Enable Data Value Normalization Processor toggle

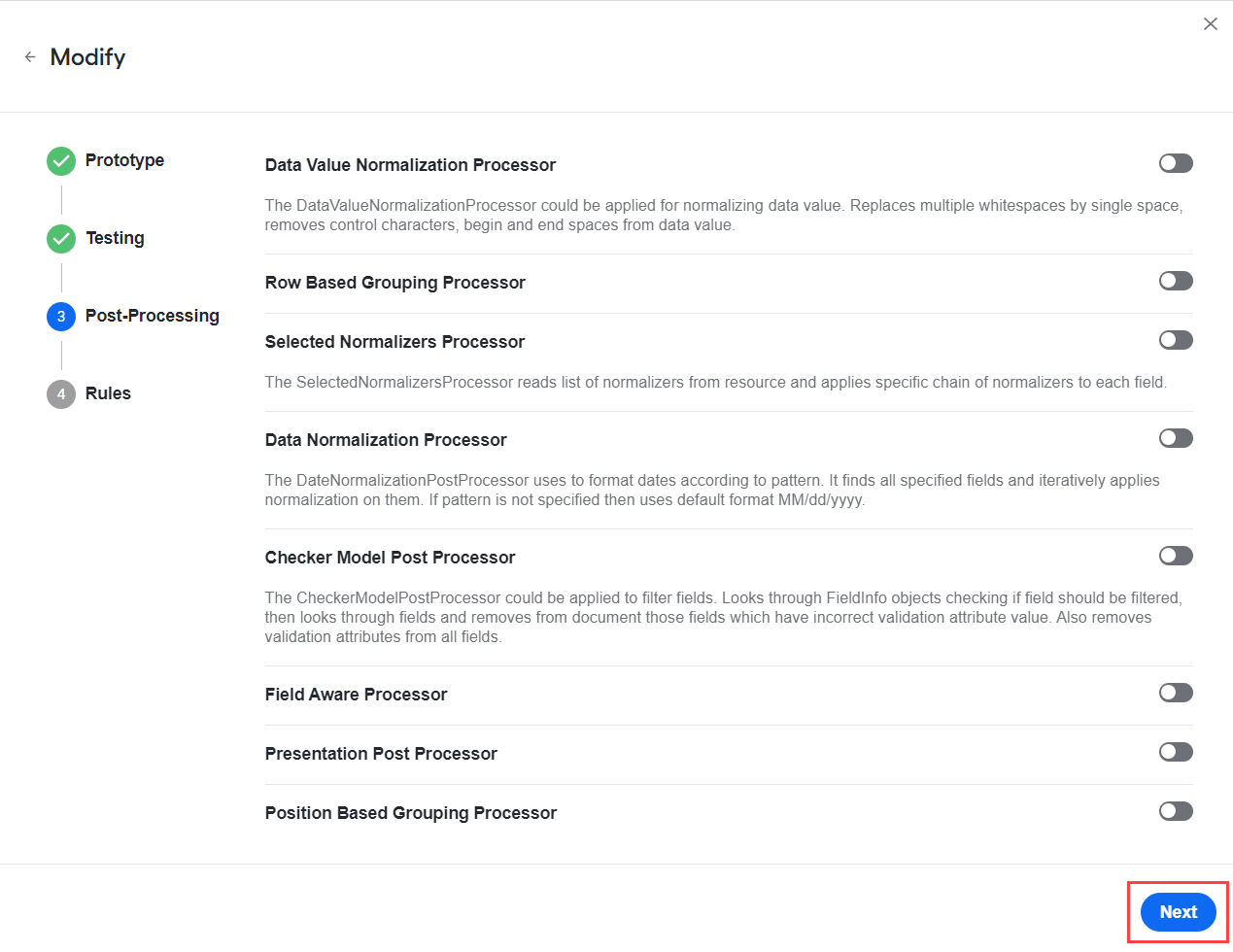pyautogui.click(x=1176, y=163)
